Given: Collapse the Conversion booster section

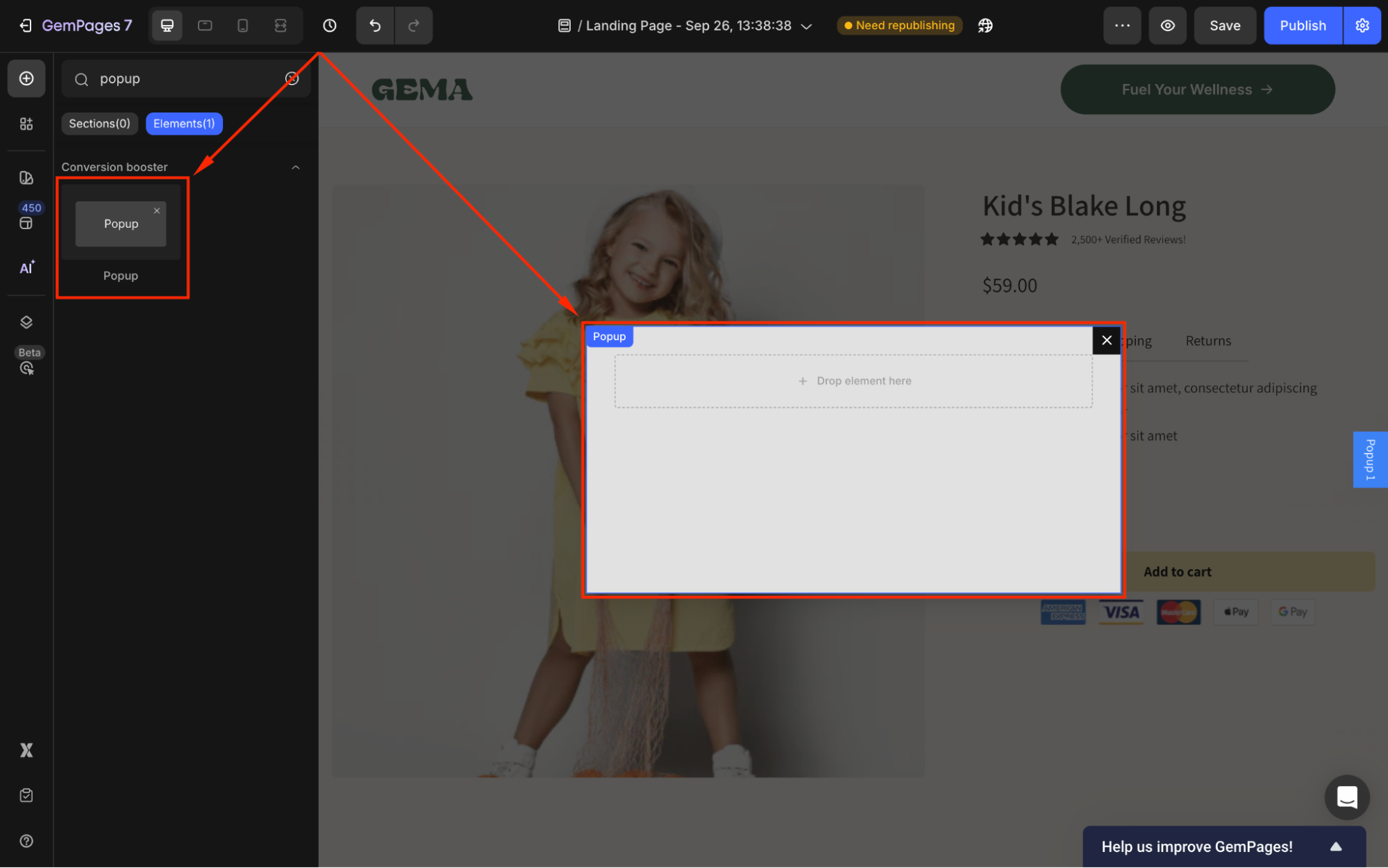Looking at the screenshot, I should click(x=296, y=167).
